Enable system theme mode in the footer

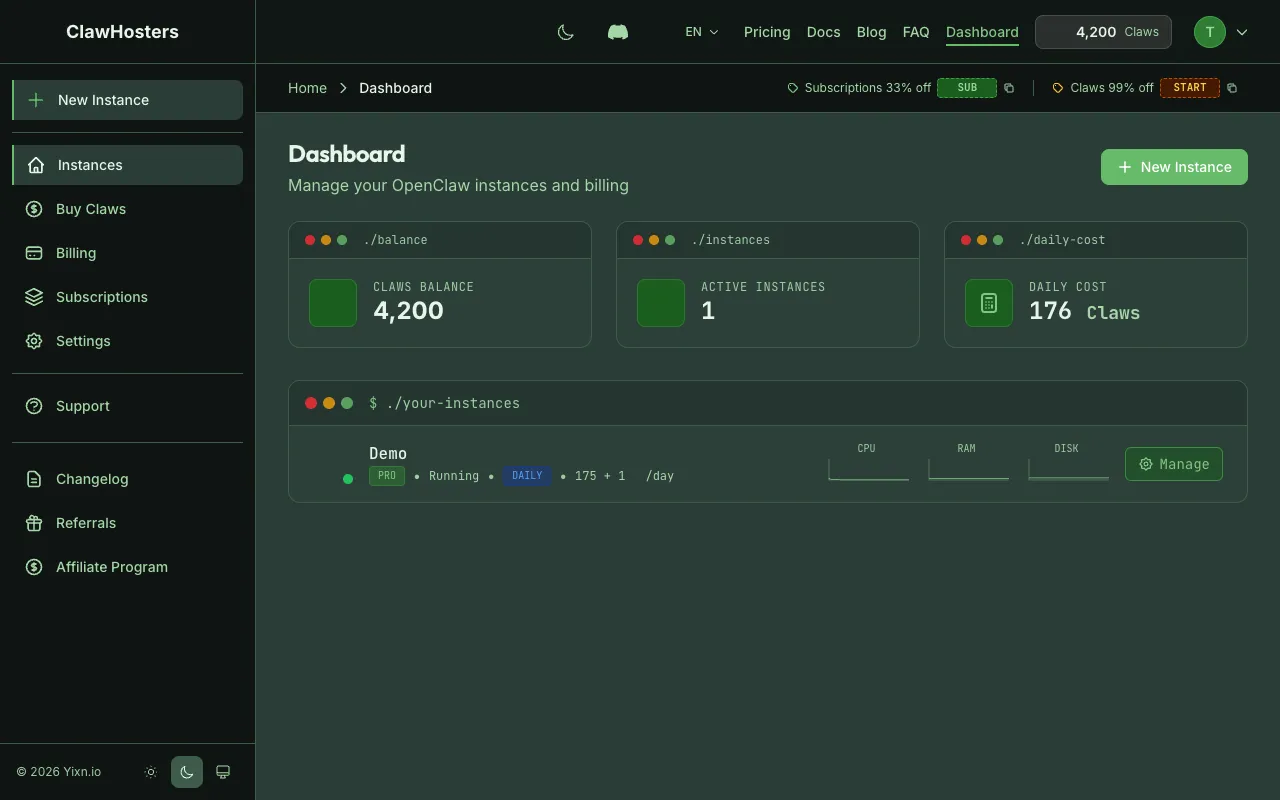(x=222, y=771)
